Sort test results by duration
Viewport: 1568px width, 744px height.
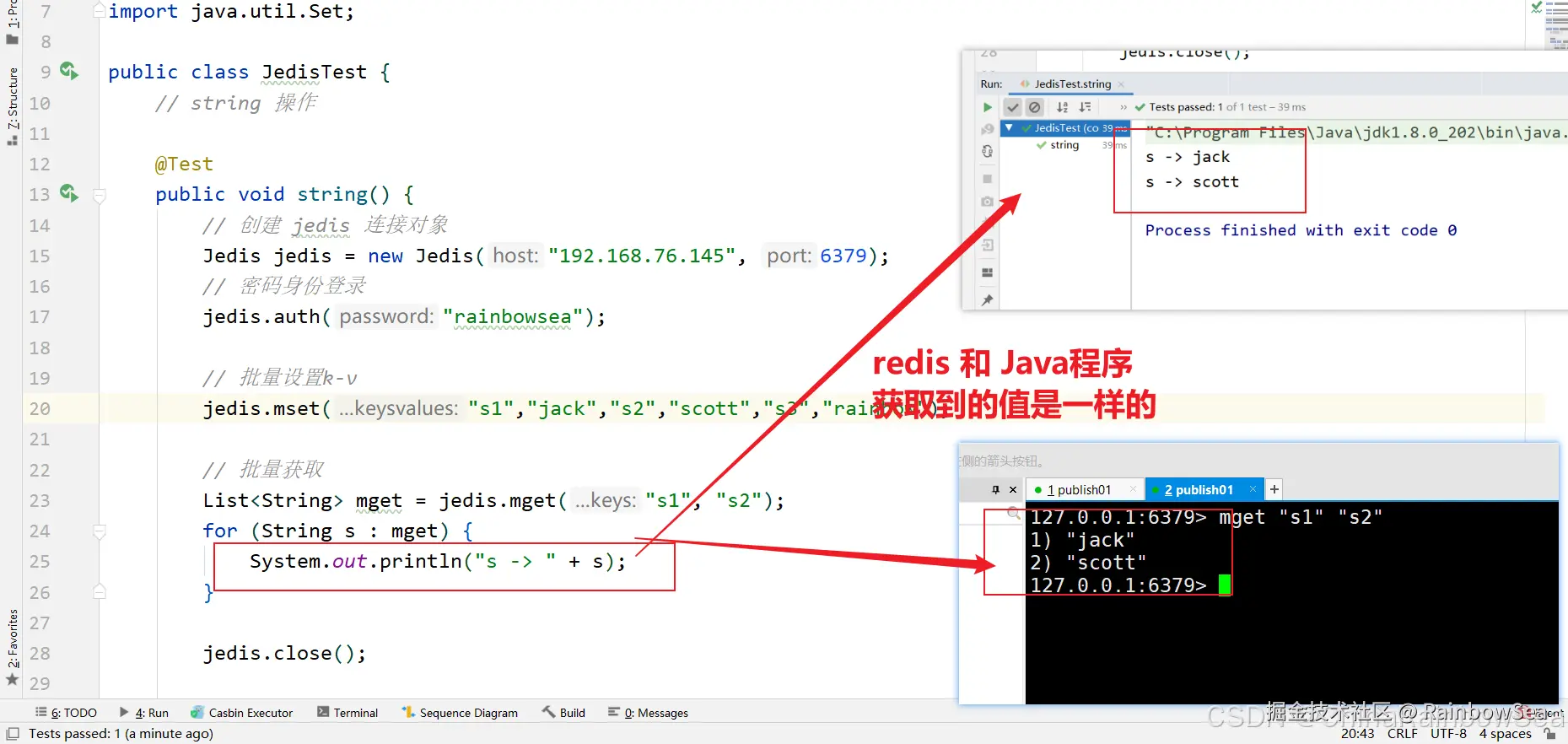coord(1085,107)
